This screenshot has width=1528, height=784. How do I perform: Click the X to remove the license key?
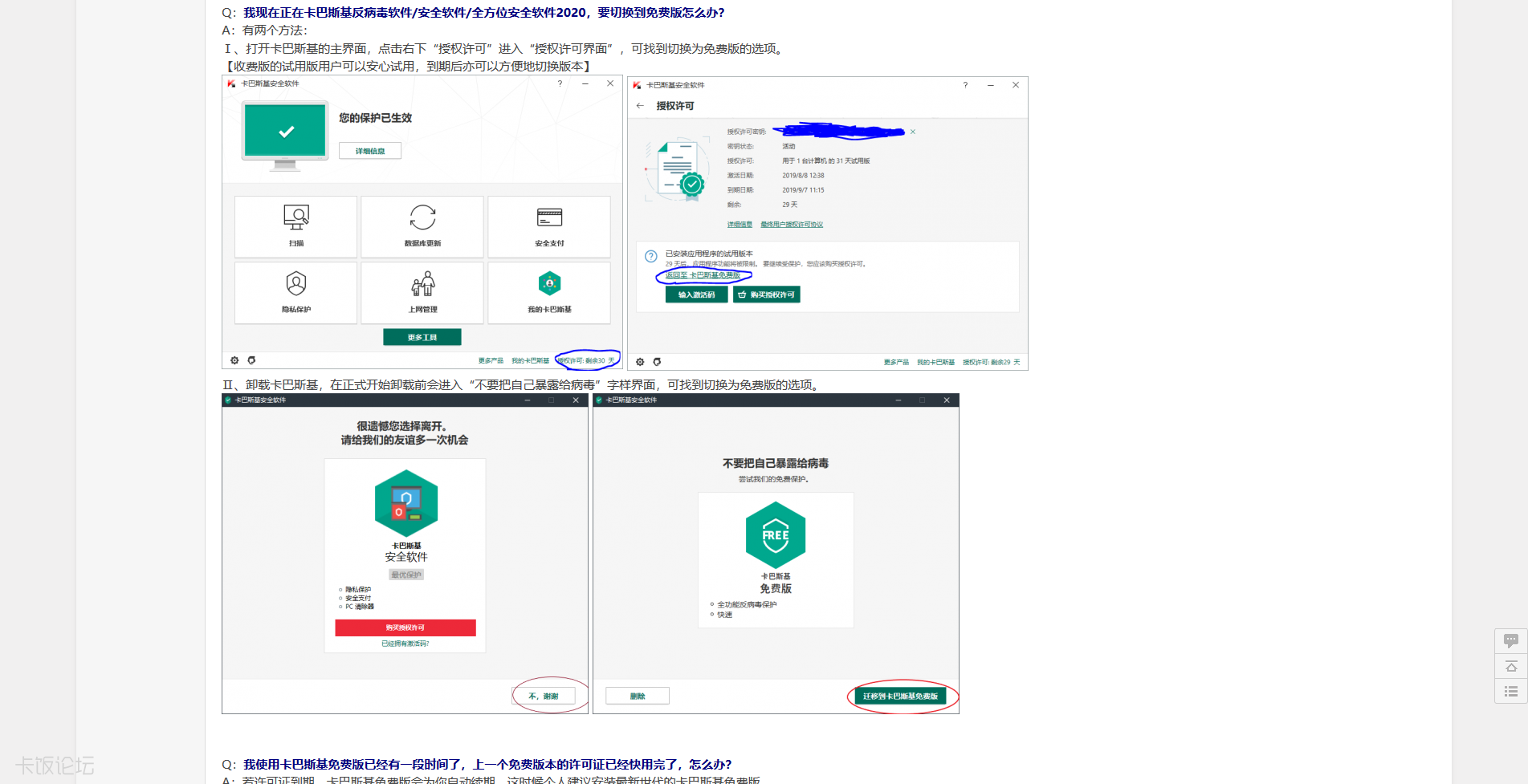click(913, 132)
